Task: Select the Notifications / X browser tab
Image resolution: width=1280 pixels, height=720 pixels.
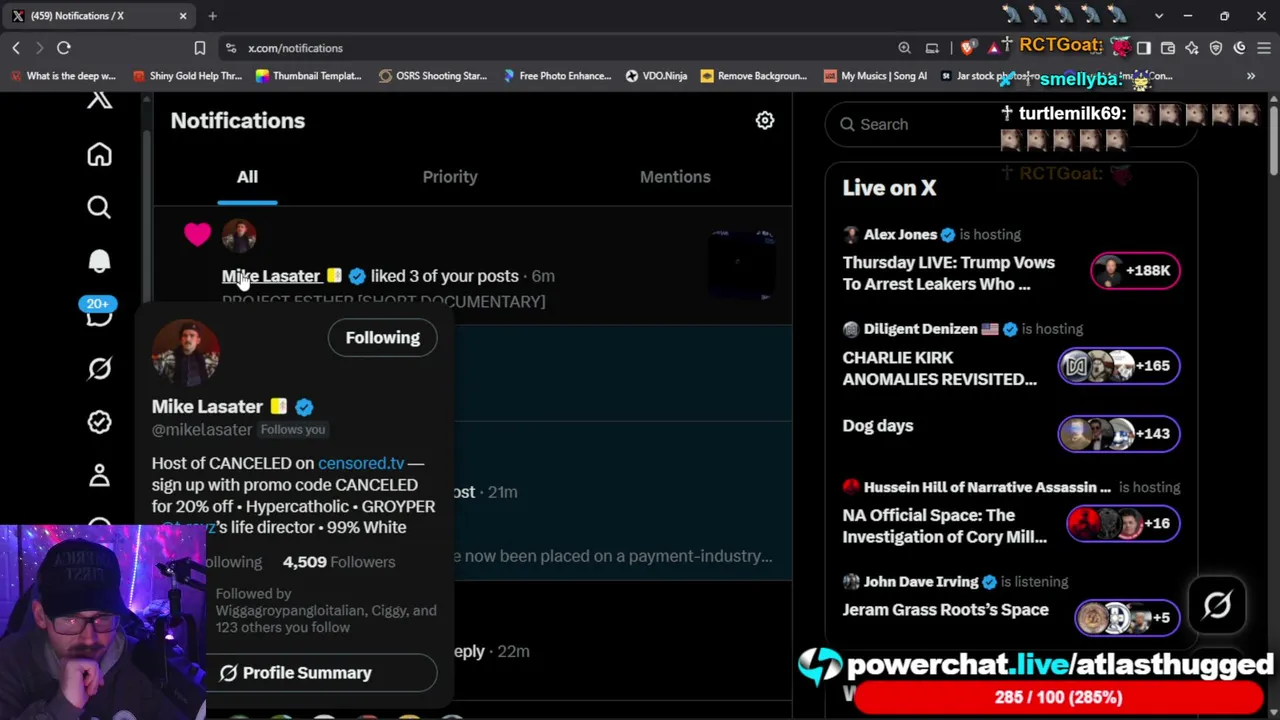Action: [x=99, y=16]
